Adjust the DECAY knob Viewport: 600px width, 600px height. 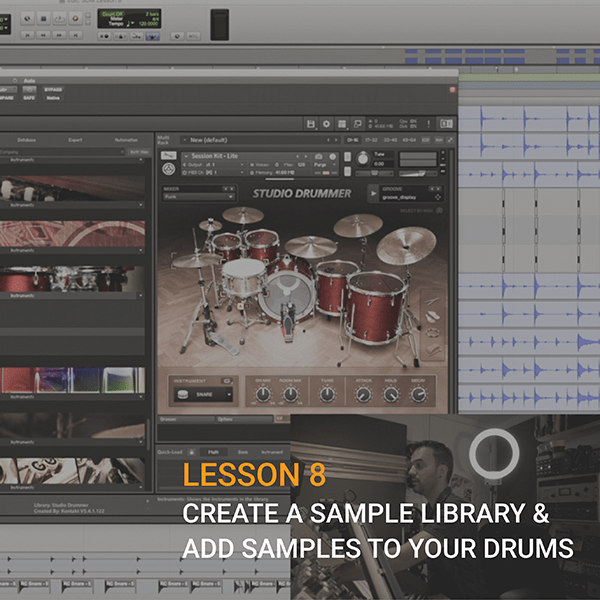(x=419, y=394)
